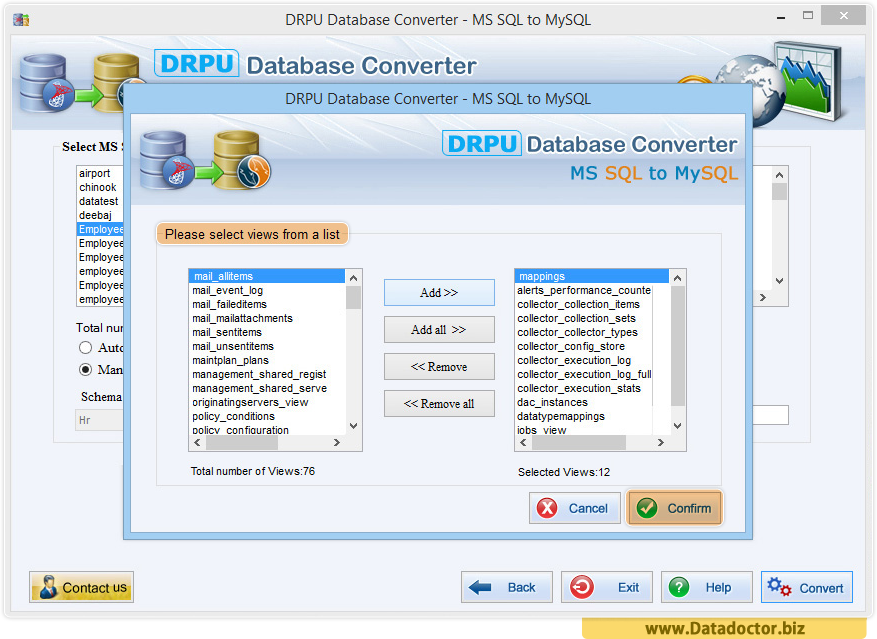The height and width of the screenshot is (639, 877).
Task: Click the green checkmark icon on Confirm
Action: pyautogui.click(x=647, y=508)
